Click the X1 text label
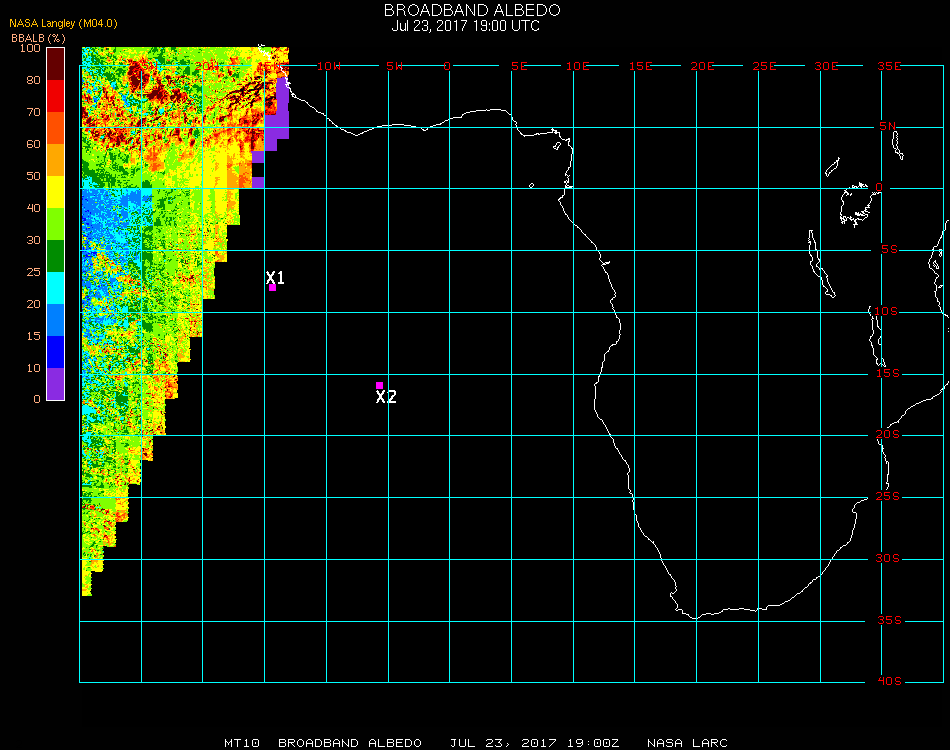The width and height of the screenshot is (950, 750). point(275,277)
